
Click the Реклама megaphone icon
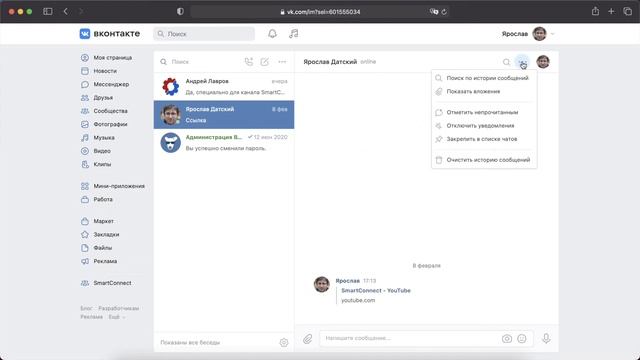84,261
